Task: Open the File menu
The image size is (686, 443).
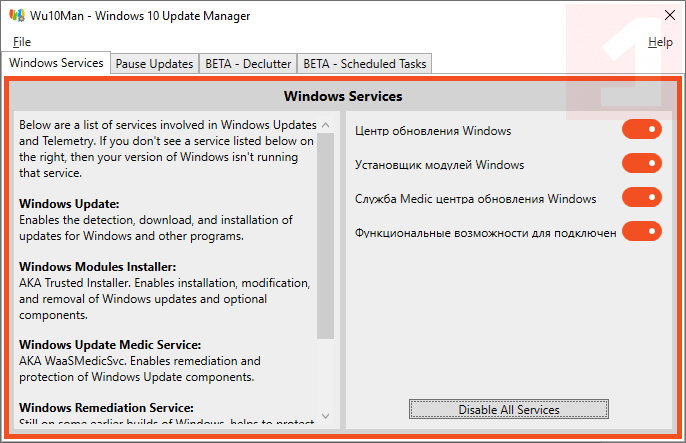Action: (22, 42)
